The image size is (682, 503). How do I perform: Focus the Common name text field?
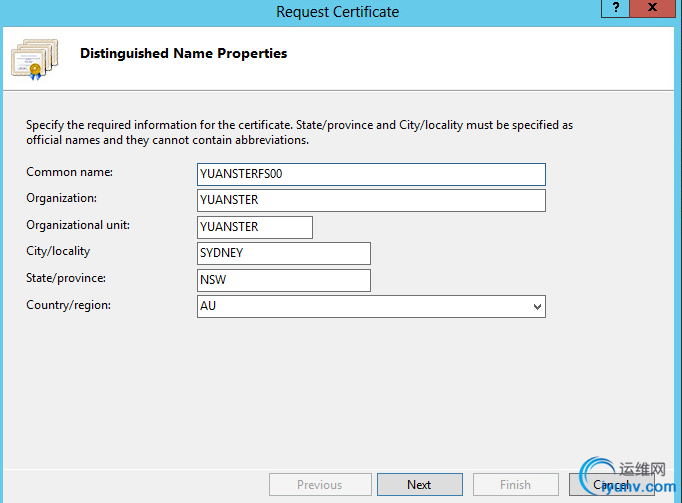tap(372, 174)
